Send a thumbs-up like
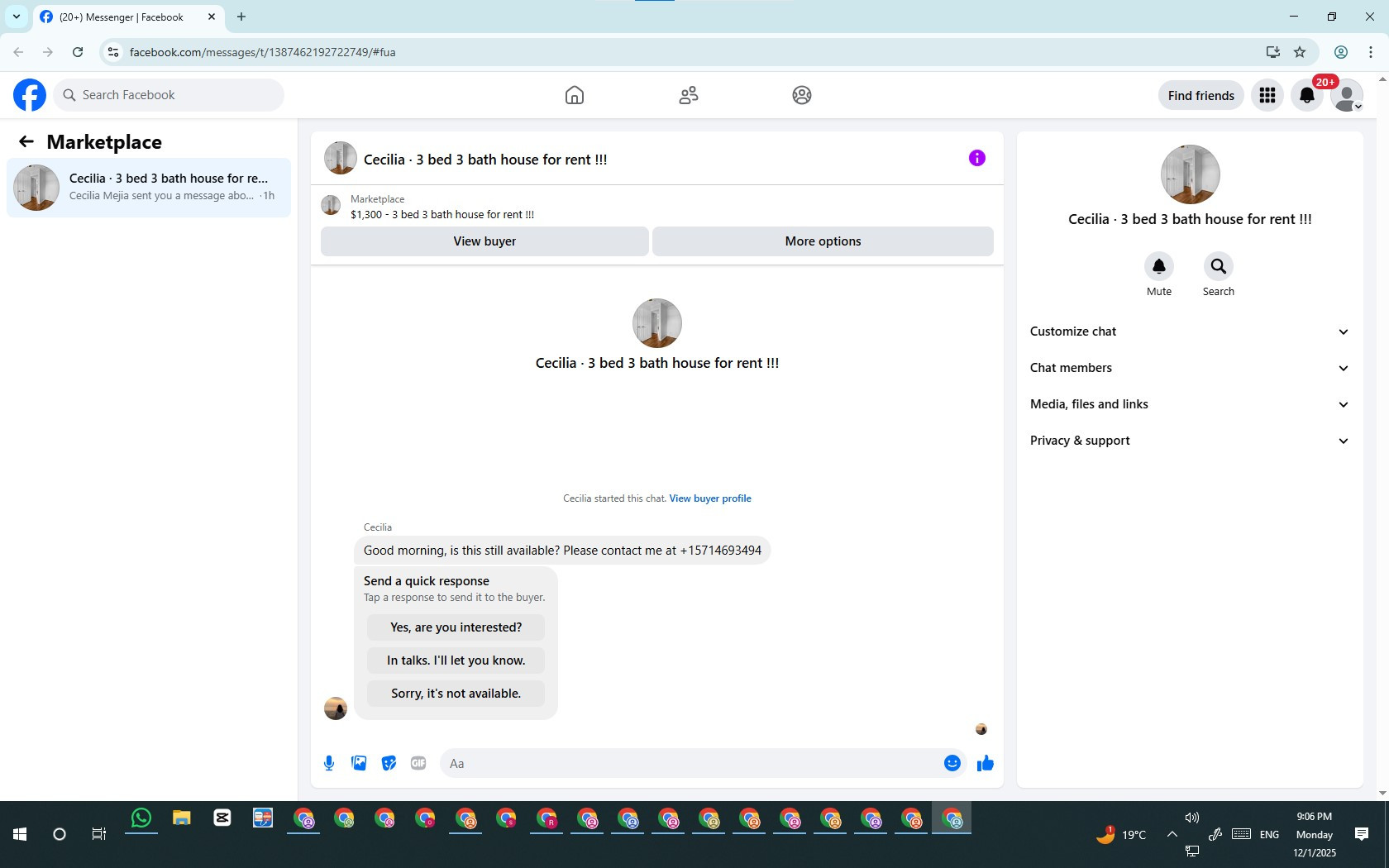Screen dimensions: 1389x868 click(x=986, y=763)
